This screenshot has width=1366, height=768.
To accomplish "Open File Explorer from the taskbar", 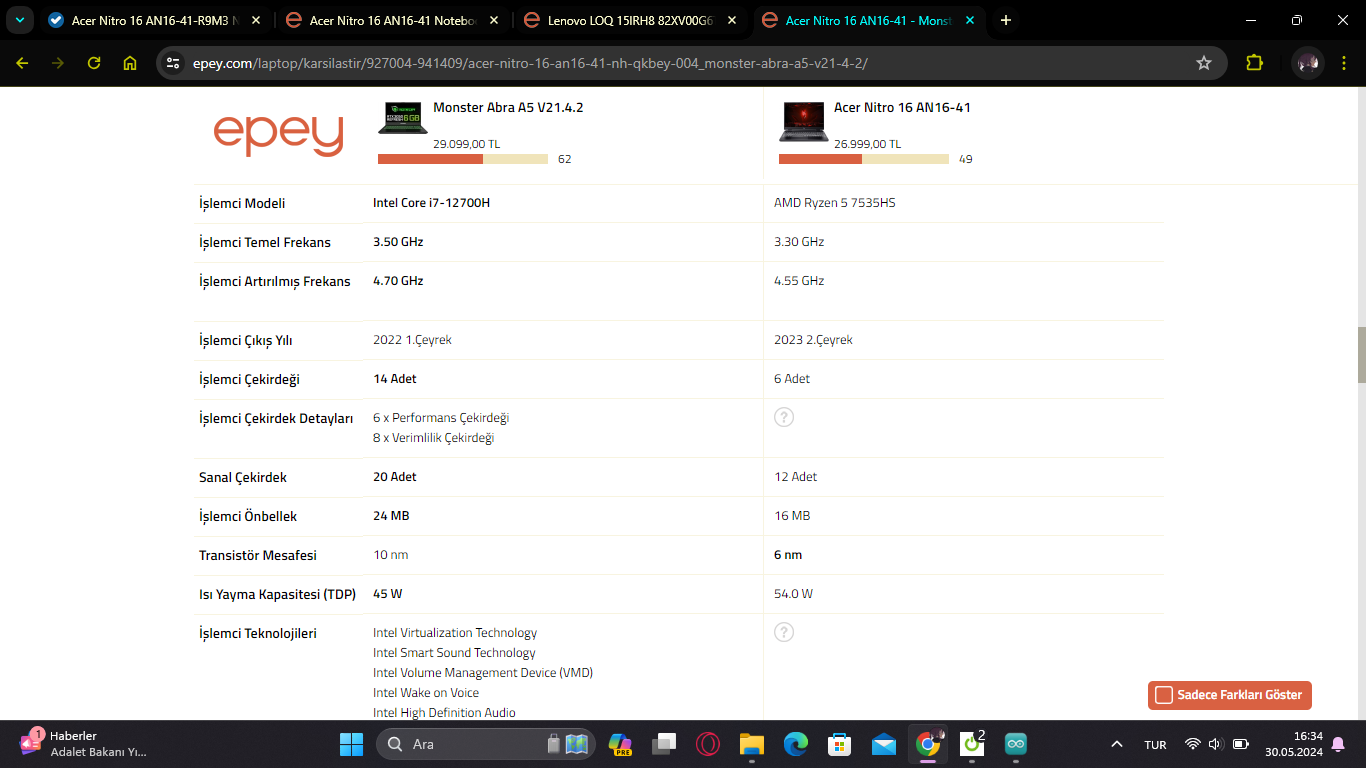I will [752, 744].
